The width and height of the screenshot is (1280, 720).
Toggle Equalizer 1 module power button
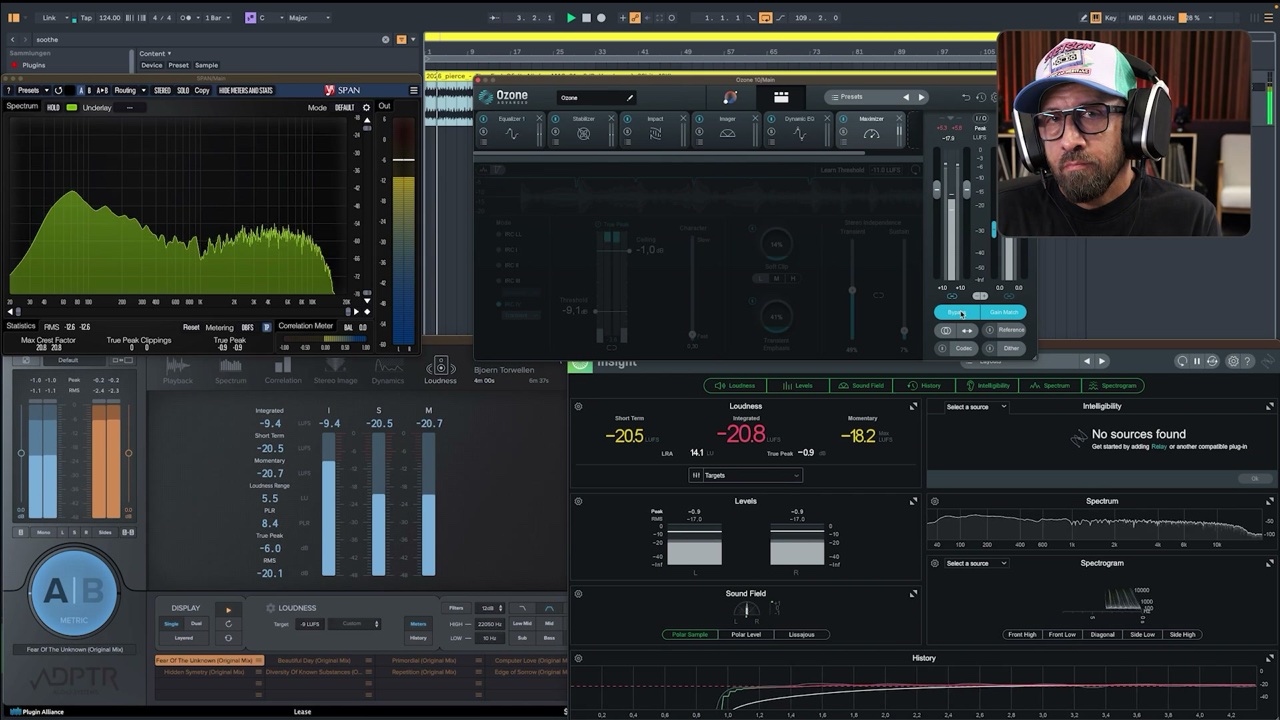pyautogui.click(x=484, y=118)
